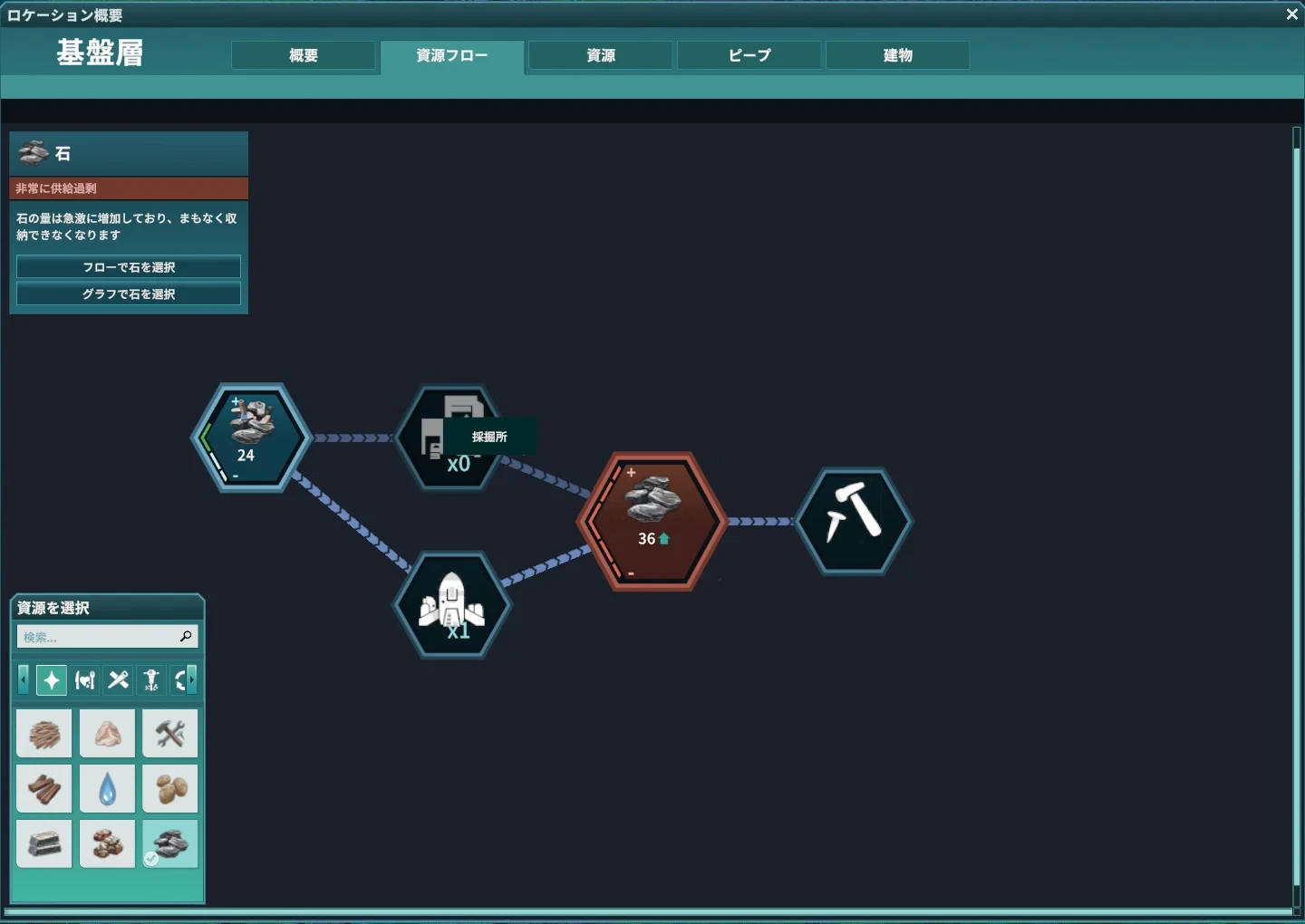Click the plus on the 24 deposit node
Viewport: 1305px width, 924px height.
(236, 400)
